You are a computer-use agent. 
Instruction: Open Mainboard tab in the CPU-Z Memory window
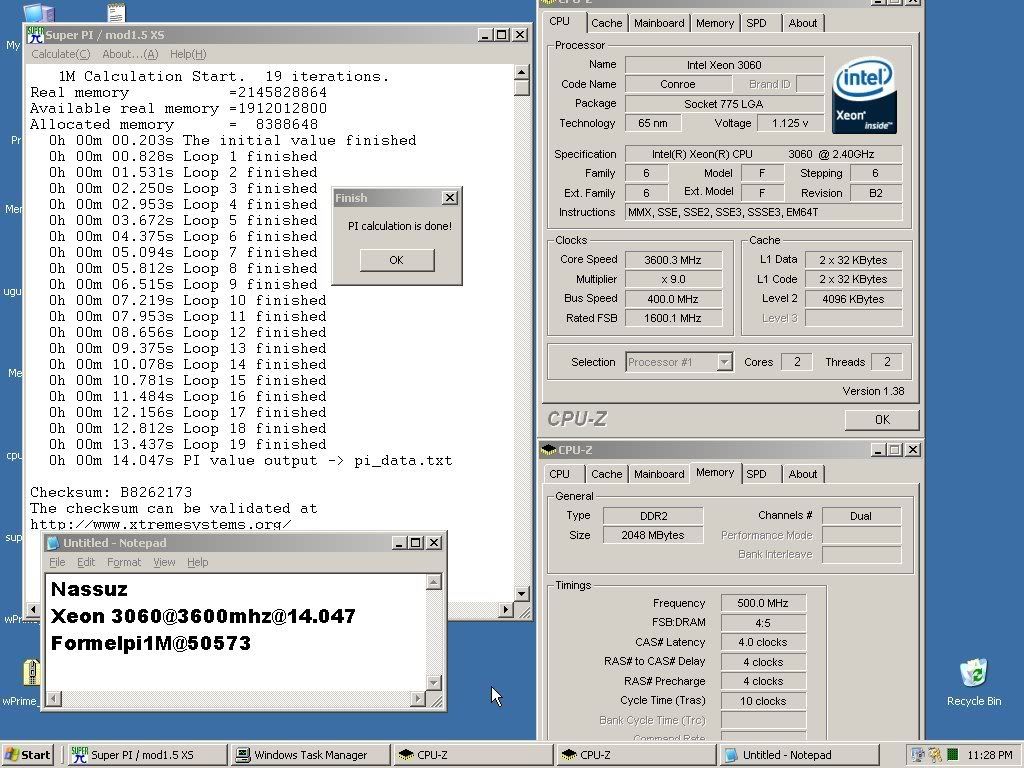coord(659,474)
